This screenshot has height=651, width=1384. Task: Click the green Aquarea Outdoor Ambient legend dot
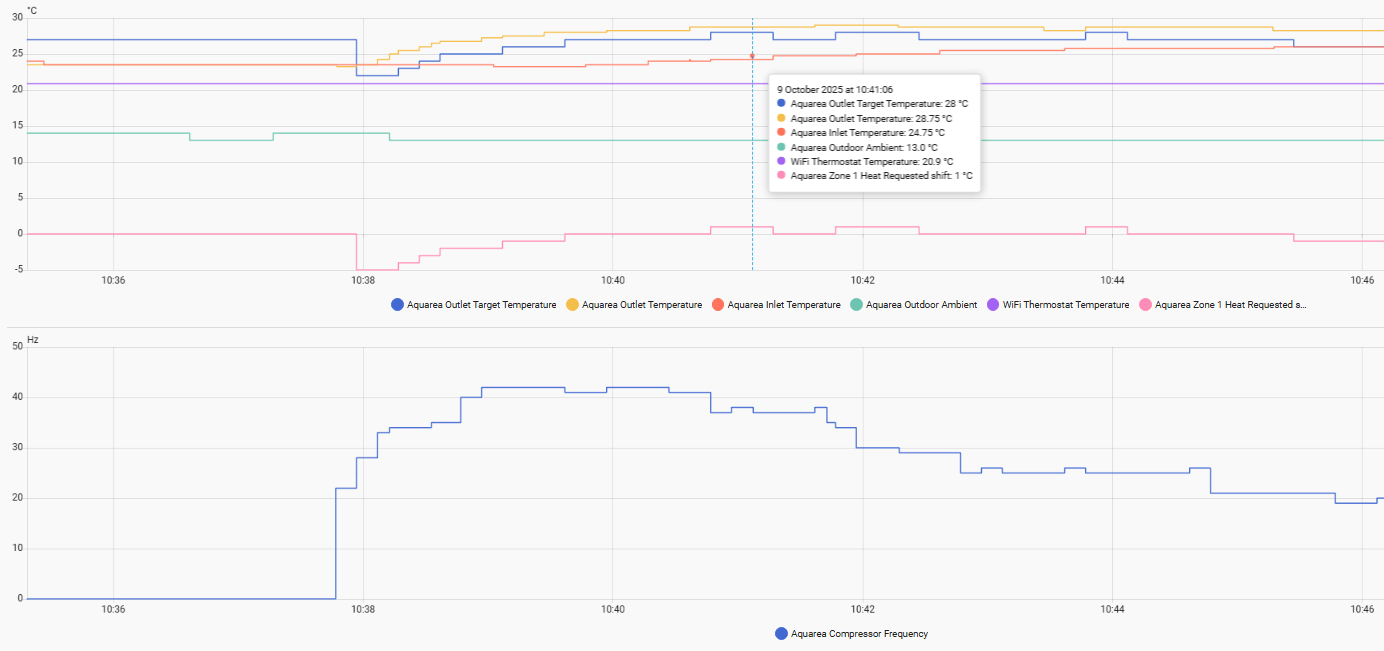(857, 305)
